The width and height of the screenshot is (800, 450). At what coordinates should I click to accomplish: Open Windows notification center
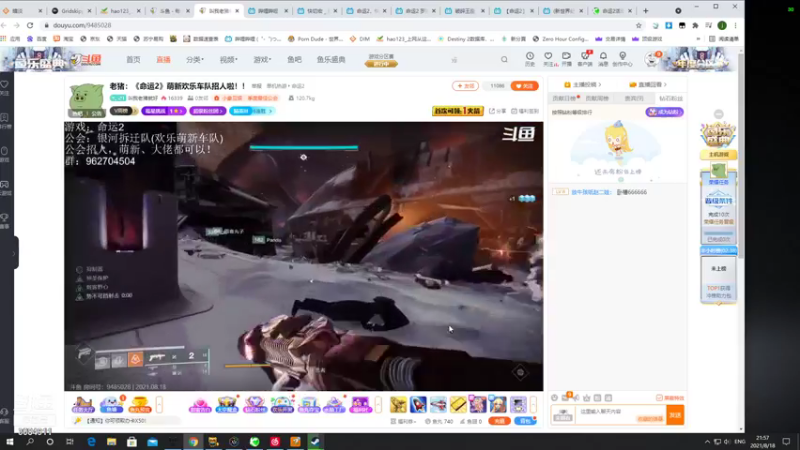tap(786, 441)
